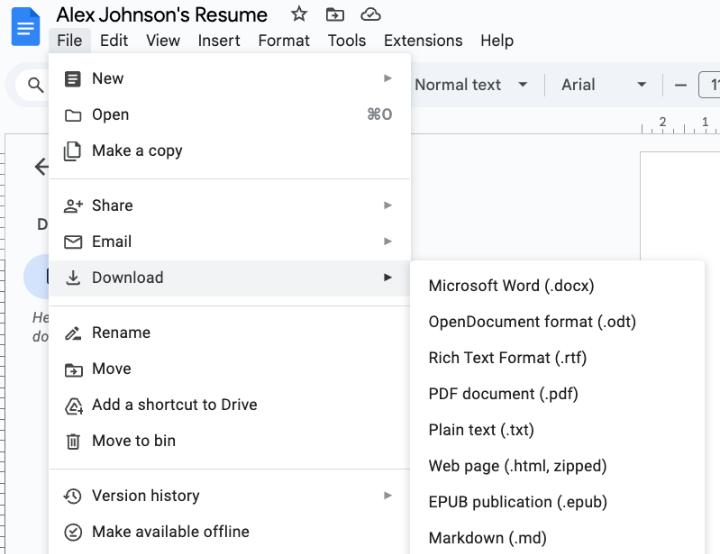This screenshot has height=554, width=720.
Task: Click the arrow beside Share
Action: (388, 205)
